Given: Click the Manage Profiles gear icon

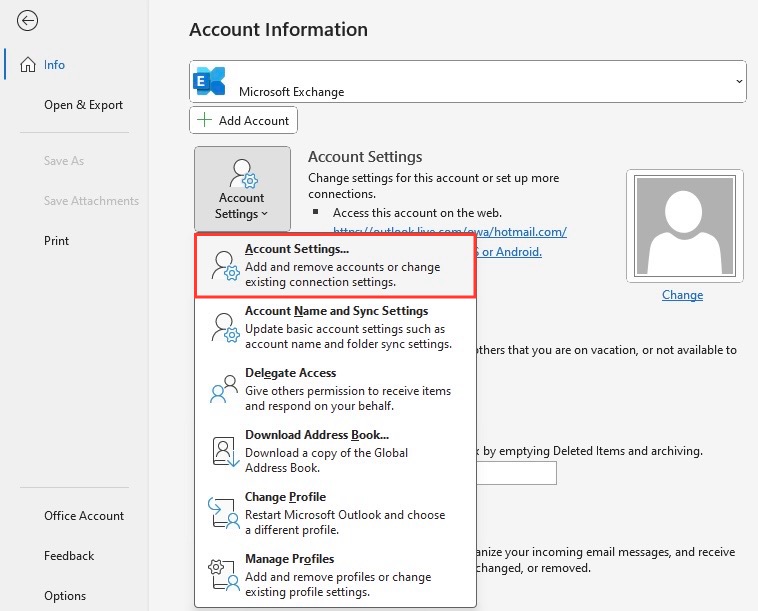Looking at the screenshot, I should [x=224, y=575].
